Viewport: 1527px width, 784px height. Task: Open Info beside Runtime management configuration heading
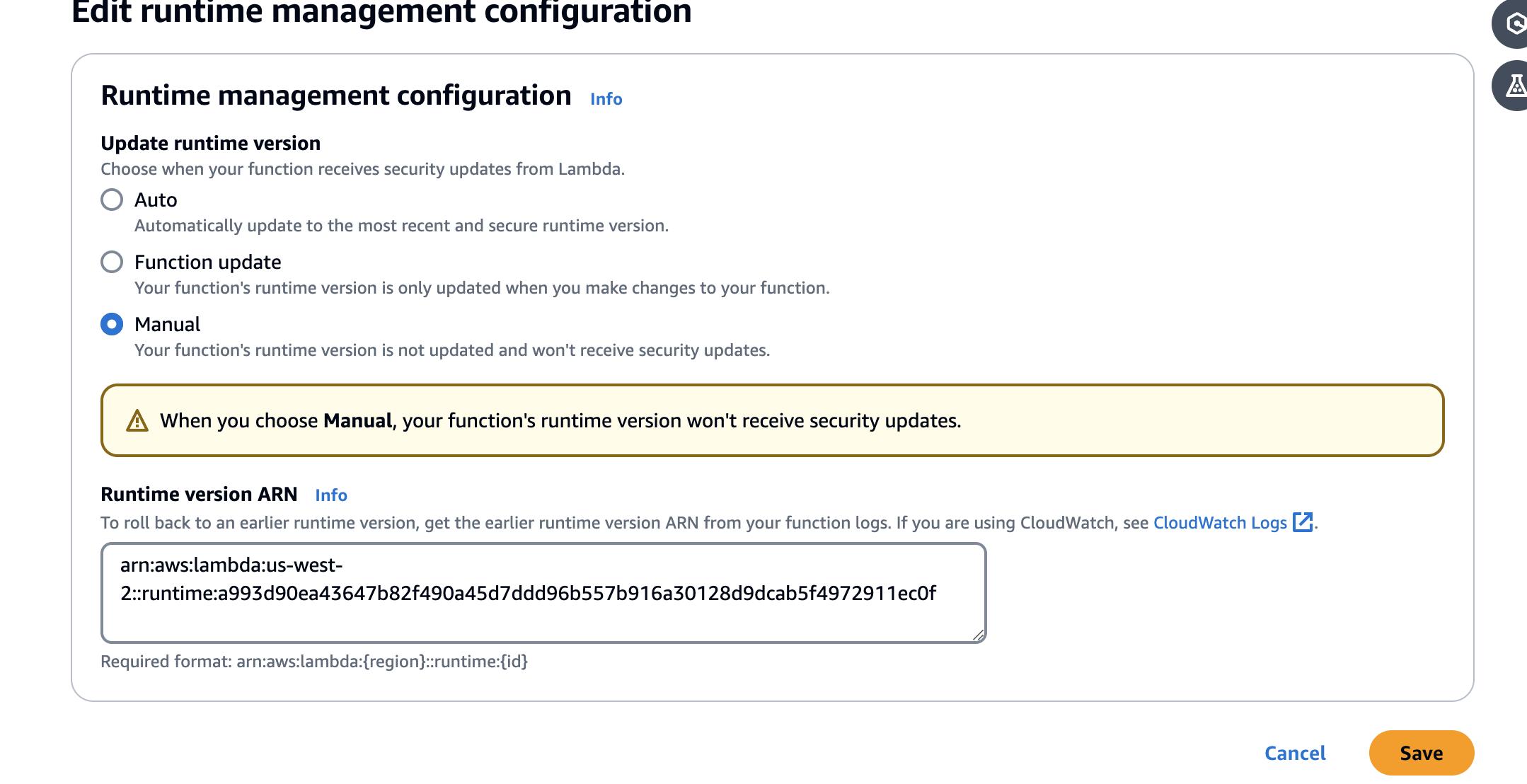(x=606, y=98)
